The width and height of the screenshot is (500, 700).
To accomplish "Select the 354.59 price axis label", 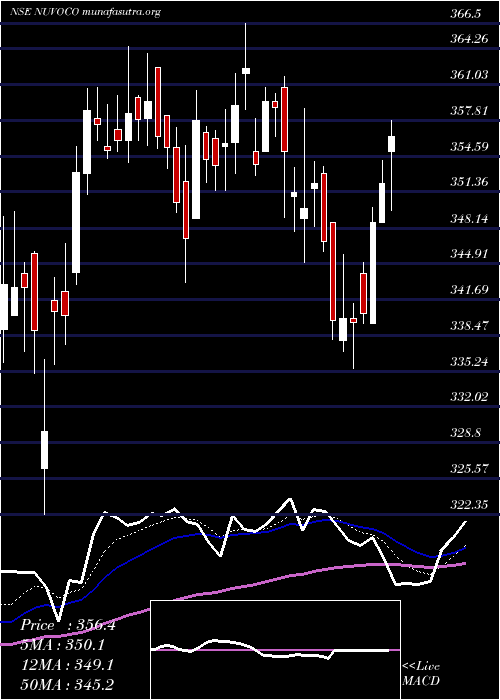I will click(469, 147).
